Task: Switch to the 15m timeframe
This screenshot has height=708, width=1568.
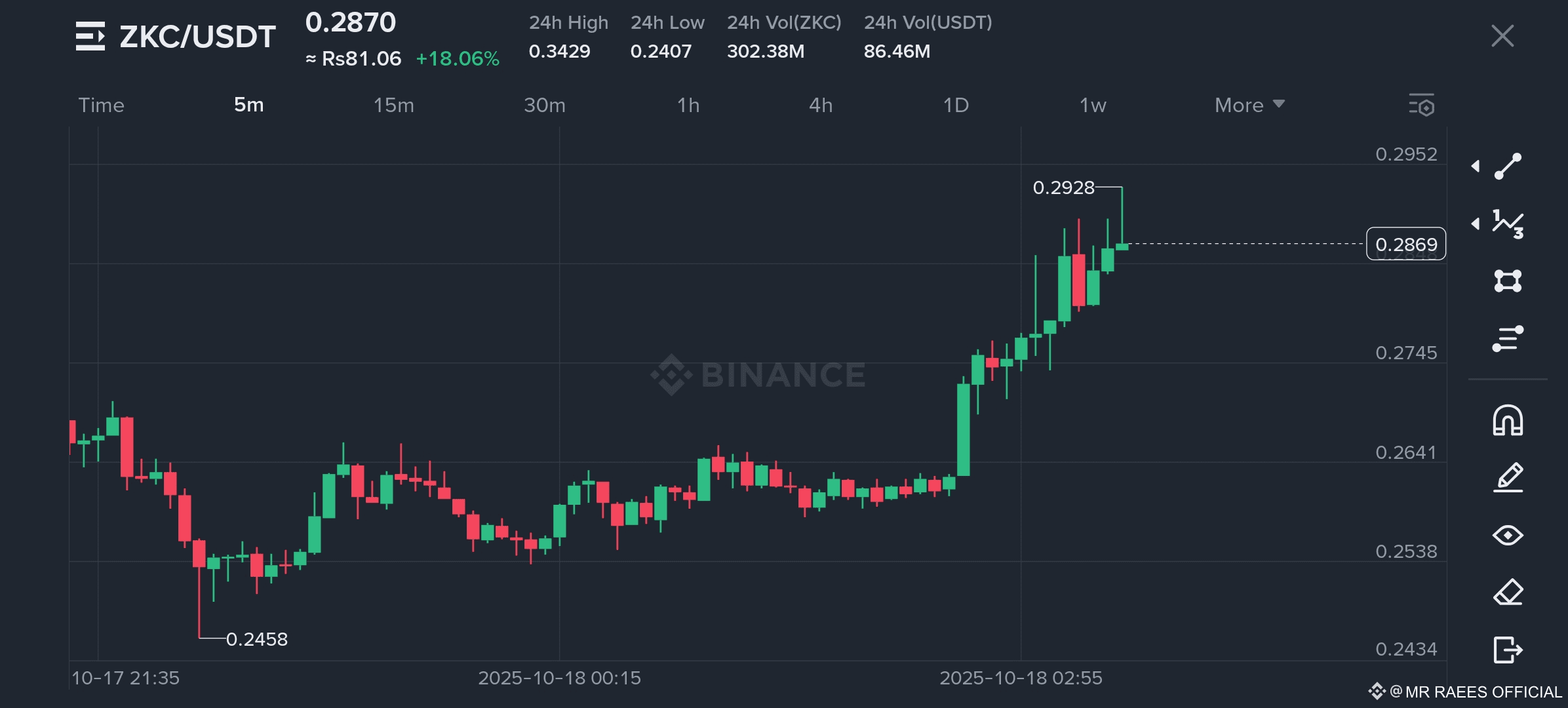Action: coord(393,105)
